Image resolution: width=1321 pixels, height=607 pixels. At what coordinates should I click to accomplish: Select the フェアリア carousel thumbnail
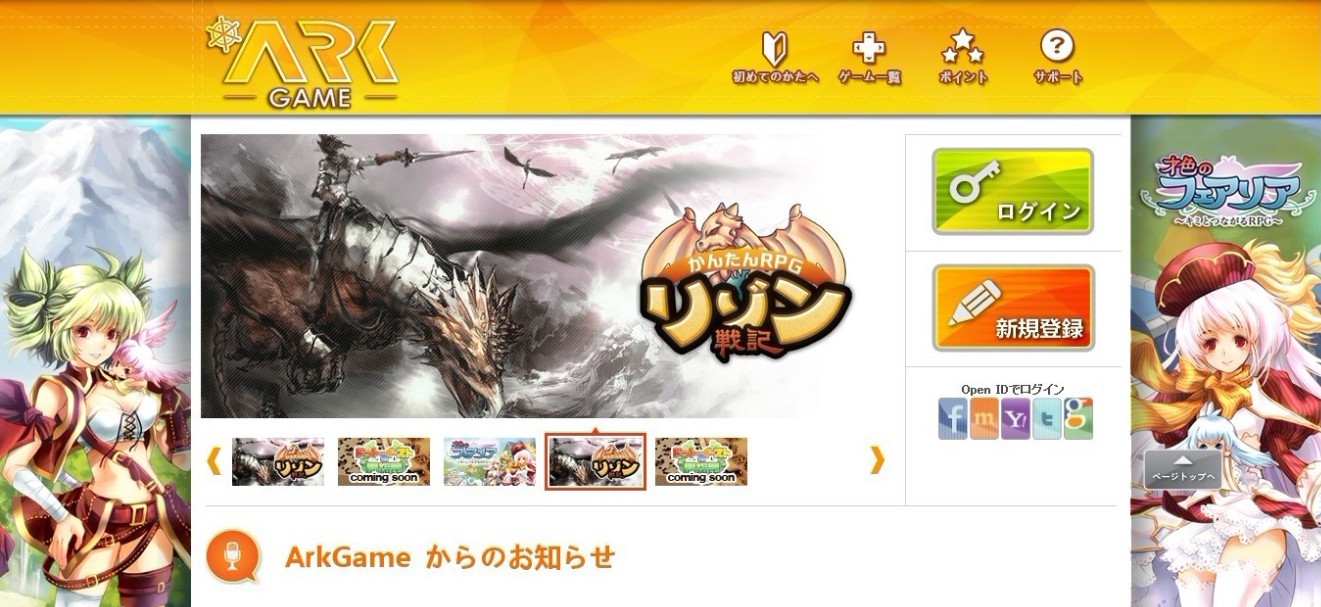tap(490, 461)
